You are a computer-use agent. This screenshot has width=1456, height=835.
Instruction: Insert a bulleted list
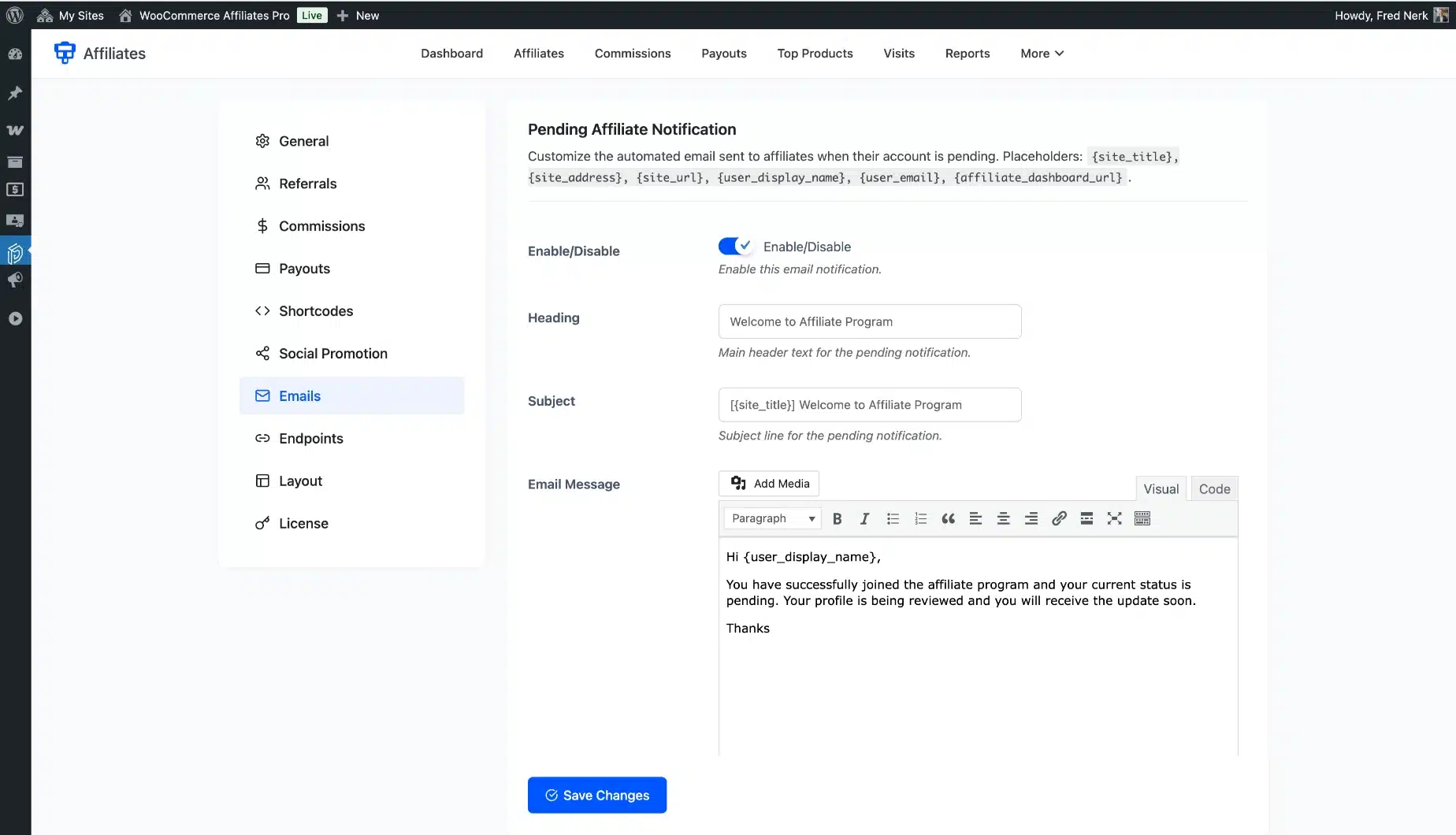click(893, 518)
